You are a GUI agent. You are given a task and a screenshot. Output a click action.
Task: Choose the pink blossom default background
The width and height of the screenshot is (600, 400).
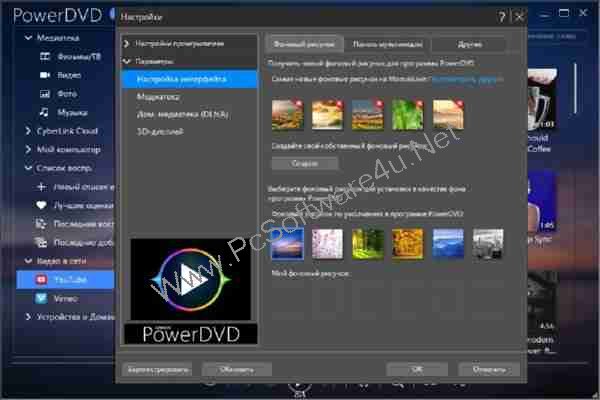click(x=328, y=244)
